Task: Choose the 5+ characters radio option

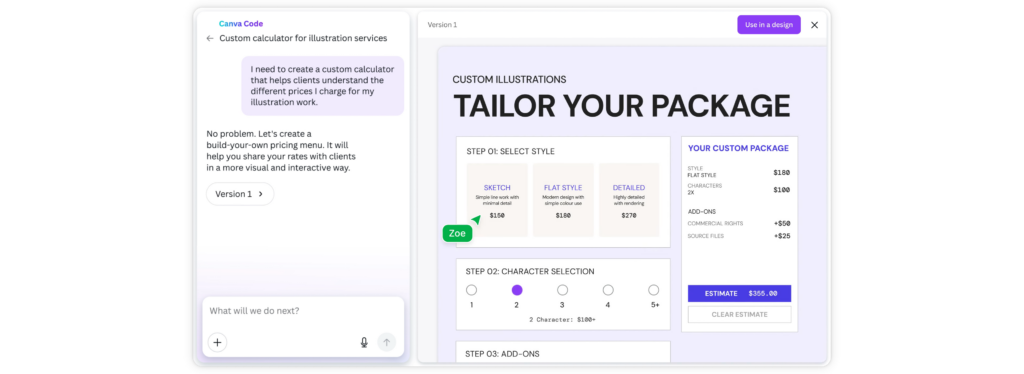Action: click(654, 290)
